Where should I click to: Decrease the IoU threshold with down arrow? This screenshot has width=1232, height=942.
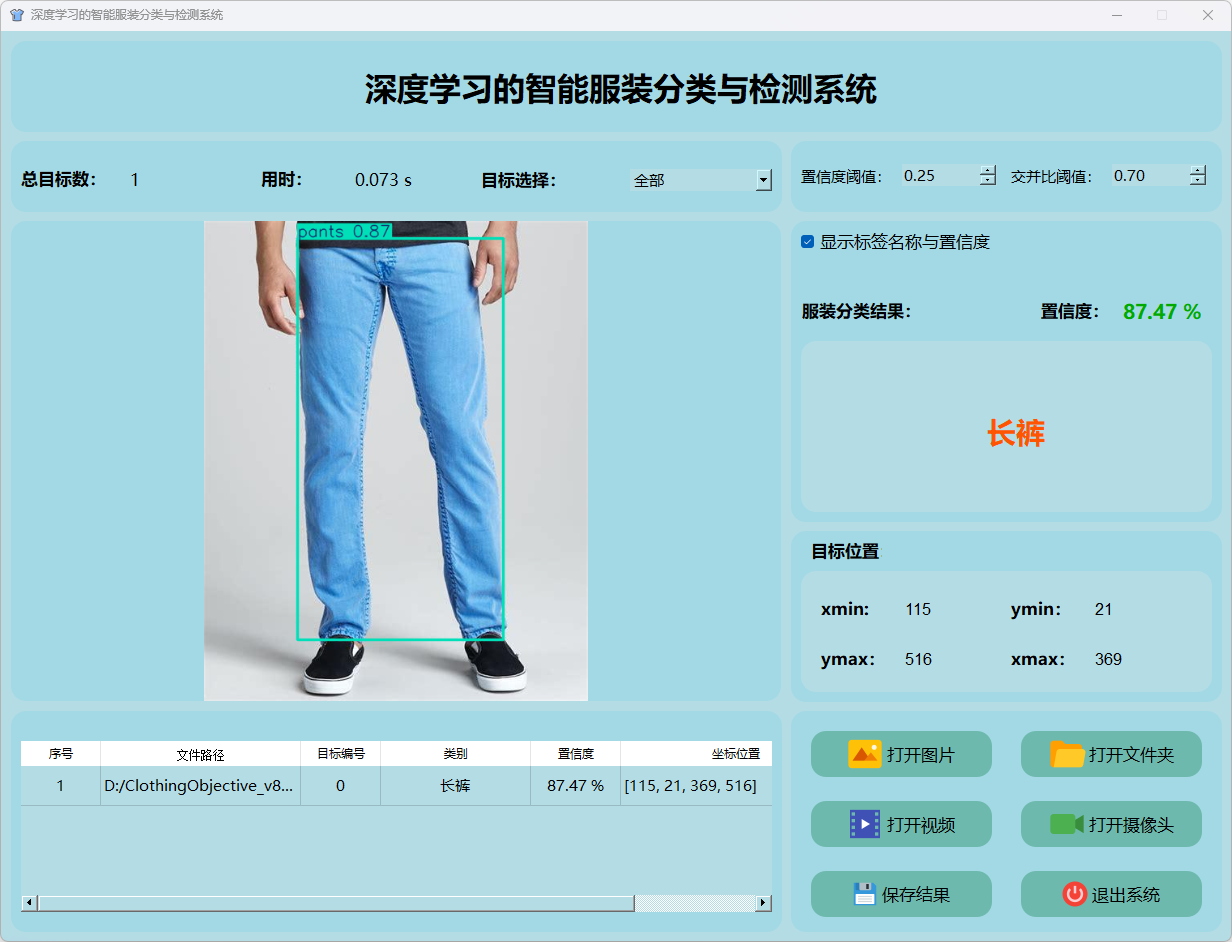coord(1198,181)
